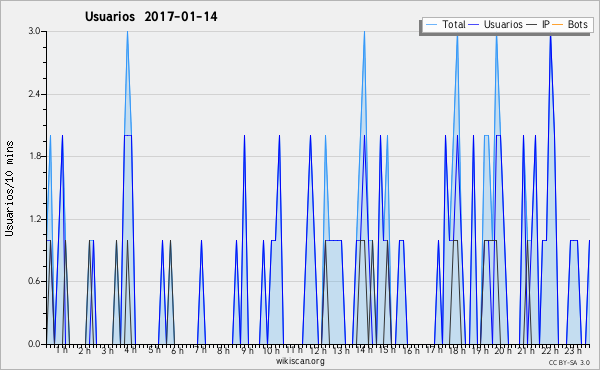
Task: Click the IP legend entry
Action: (x=538, y=24)
